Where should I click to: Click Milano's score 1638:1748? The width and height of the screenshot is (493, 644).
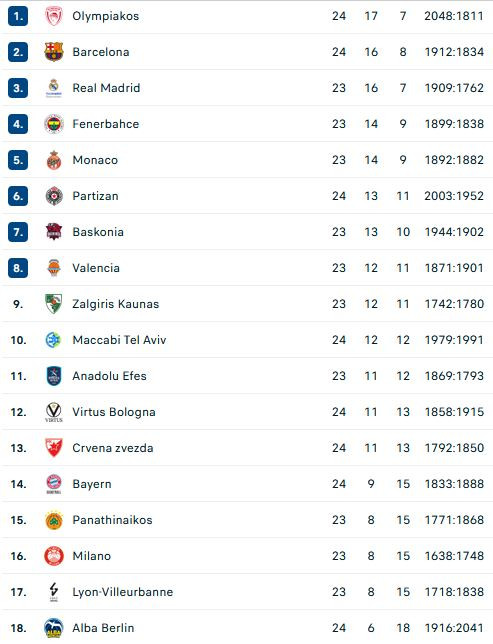coord(454,556)
